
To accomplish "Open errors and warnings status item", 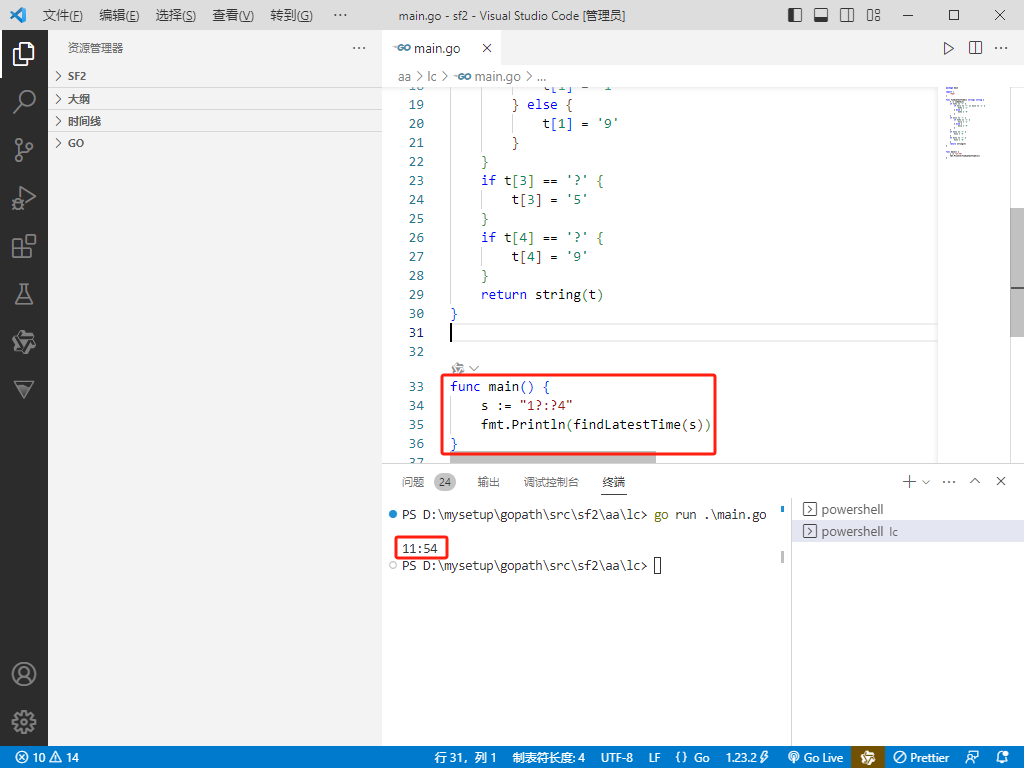I will (x=47, y=758).
